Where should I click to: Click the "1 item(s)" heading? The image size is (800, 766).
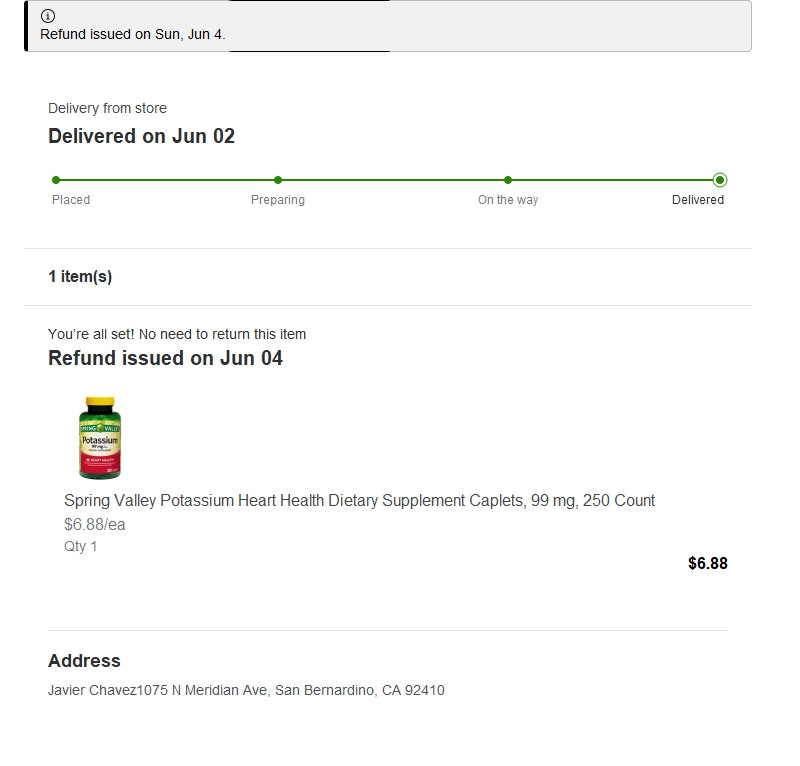[80, 277]
